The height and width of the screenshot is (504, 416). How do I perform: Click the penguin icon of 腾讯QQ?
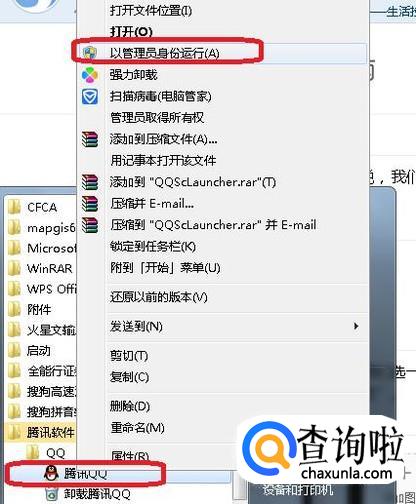coord(52,473)
